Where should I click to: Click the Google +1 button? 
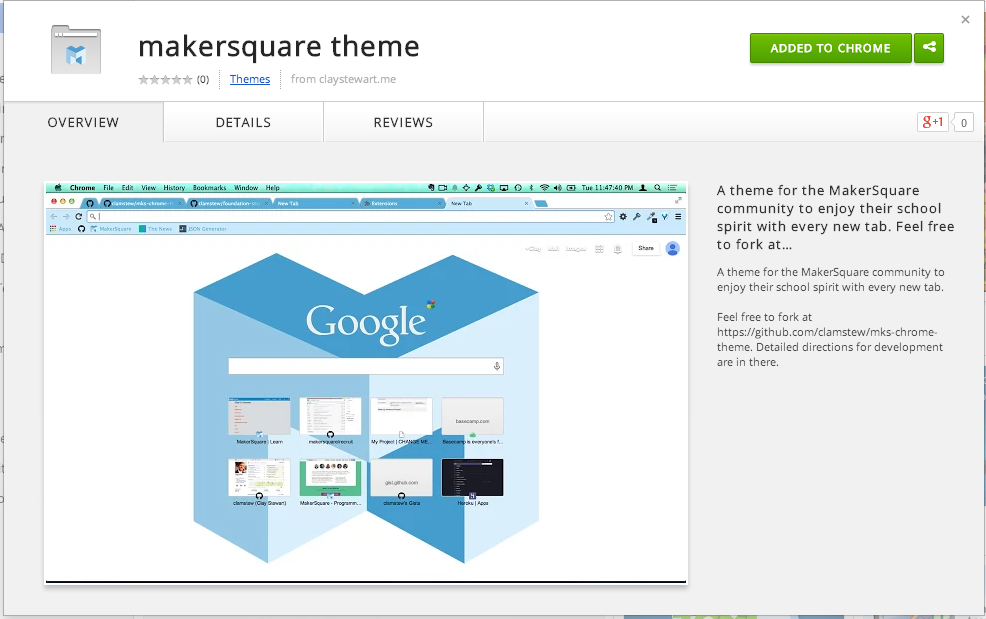[933, 122]
